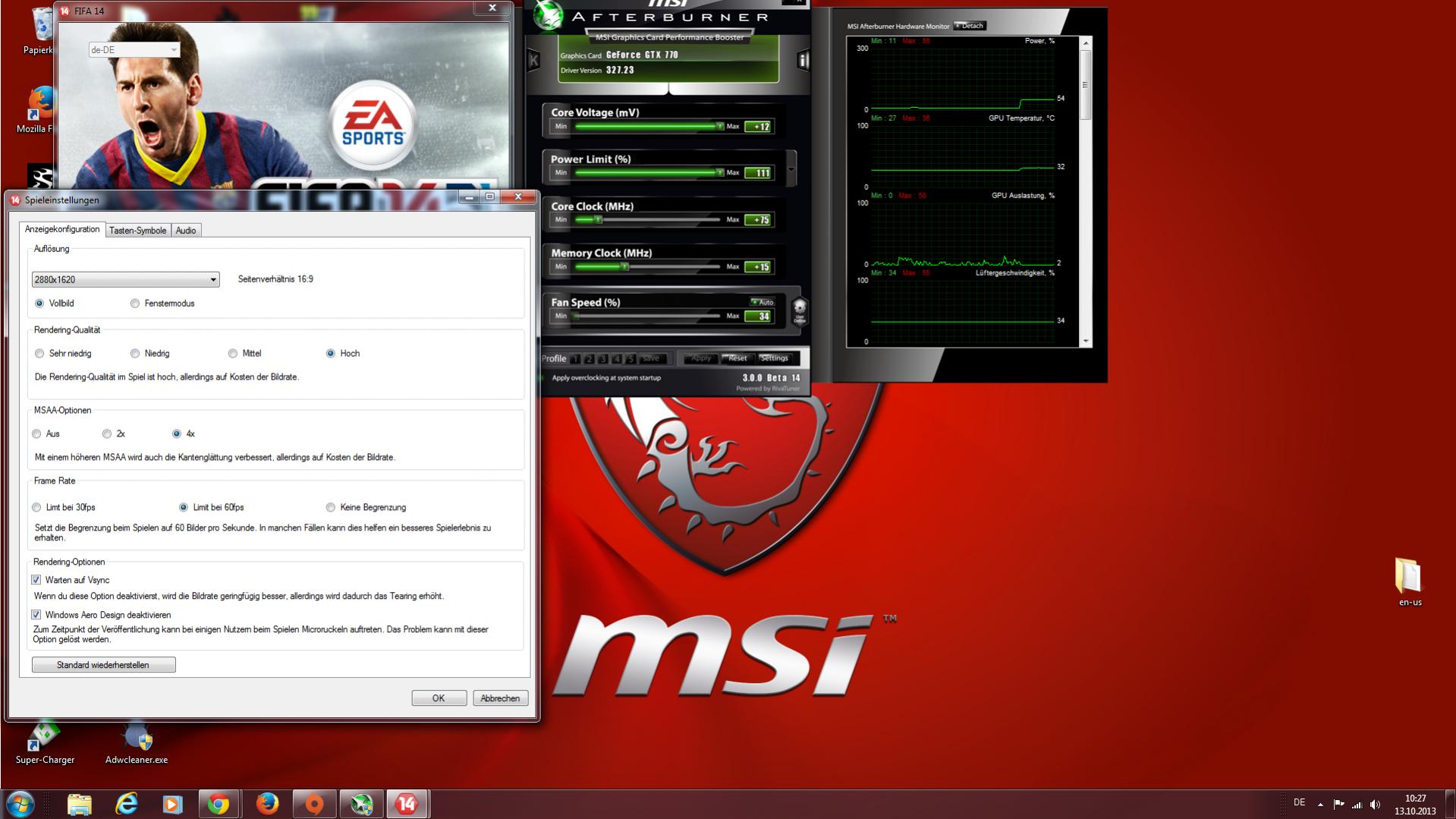Set rendering quality to Mittel

pyautogui.click(x=233, y=354)
